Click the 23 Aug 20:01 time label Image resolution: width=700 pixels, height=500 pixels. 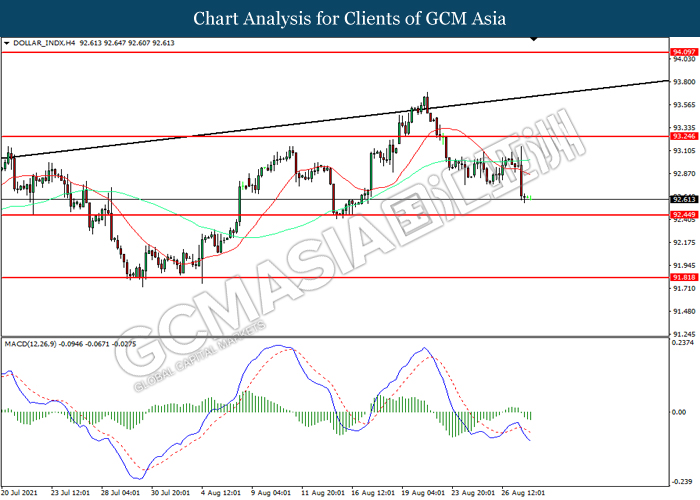473,493
